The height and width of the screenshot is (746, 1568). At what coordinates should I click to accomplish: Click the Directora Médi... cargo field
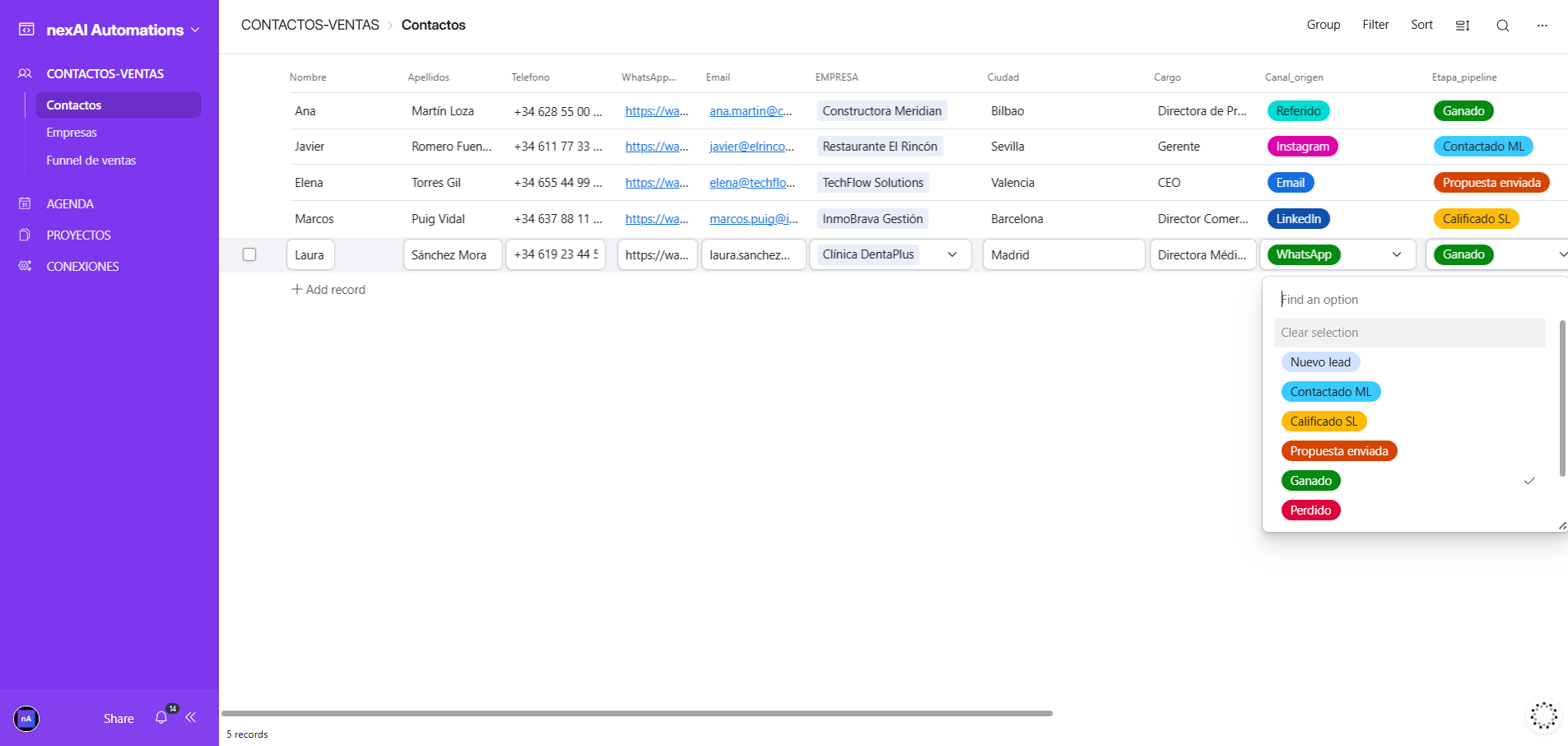tap(1203, 254)
